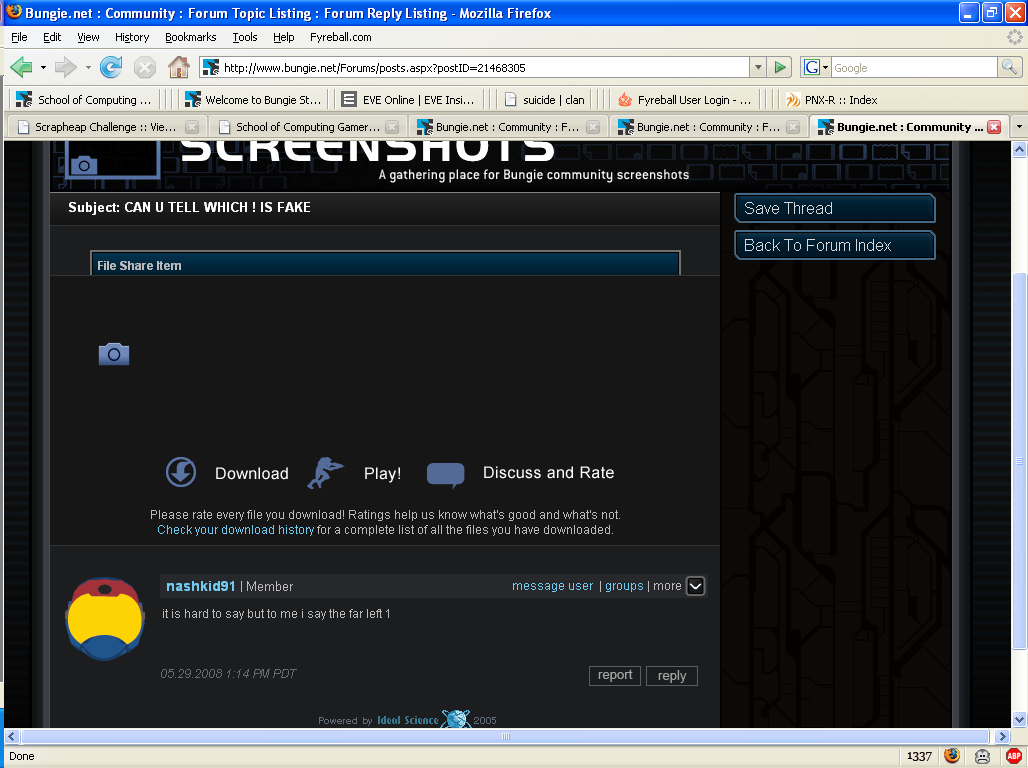Viewport: 1028px width, 768px height.
Task: Click the reply button under the post
Action: point(672,676)
